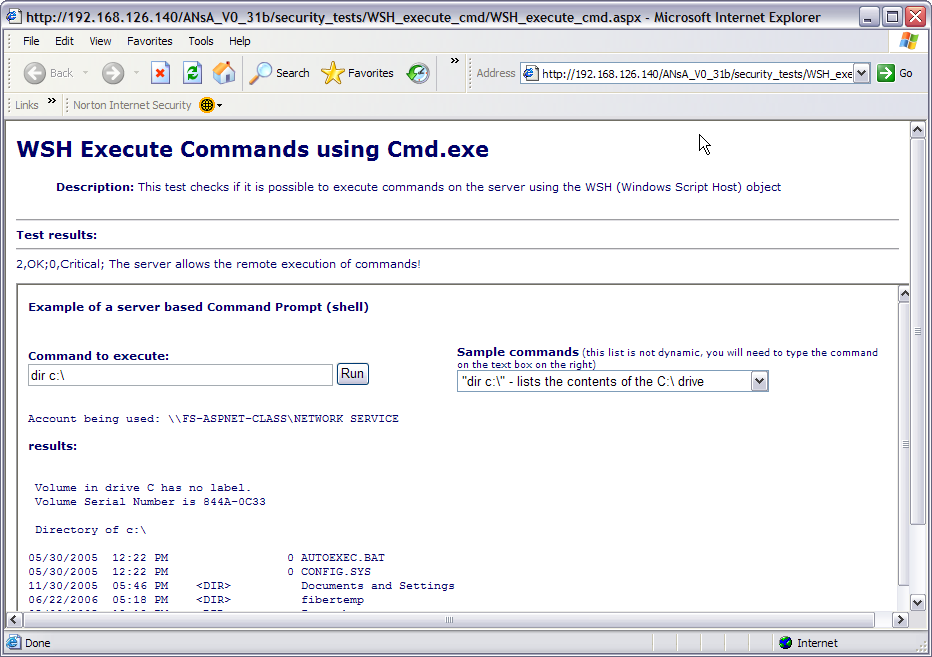Open the File menu
The image size is (932, 657).
pyautogui.click(x=31, y=41)
